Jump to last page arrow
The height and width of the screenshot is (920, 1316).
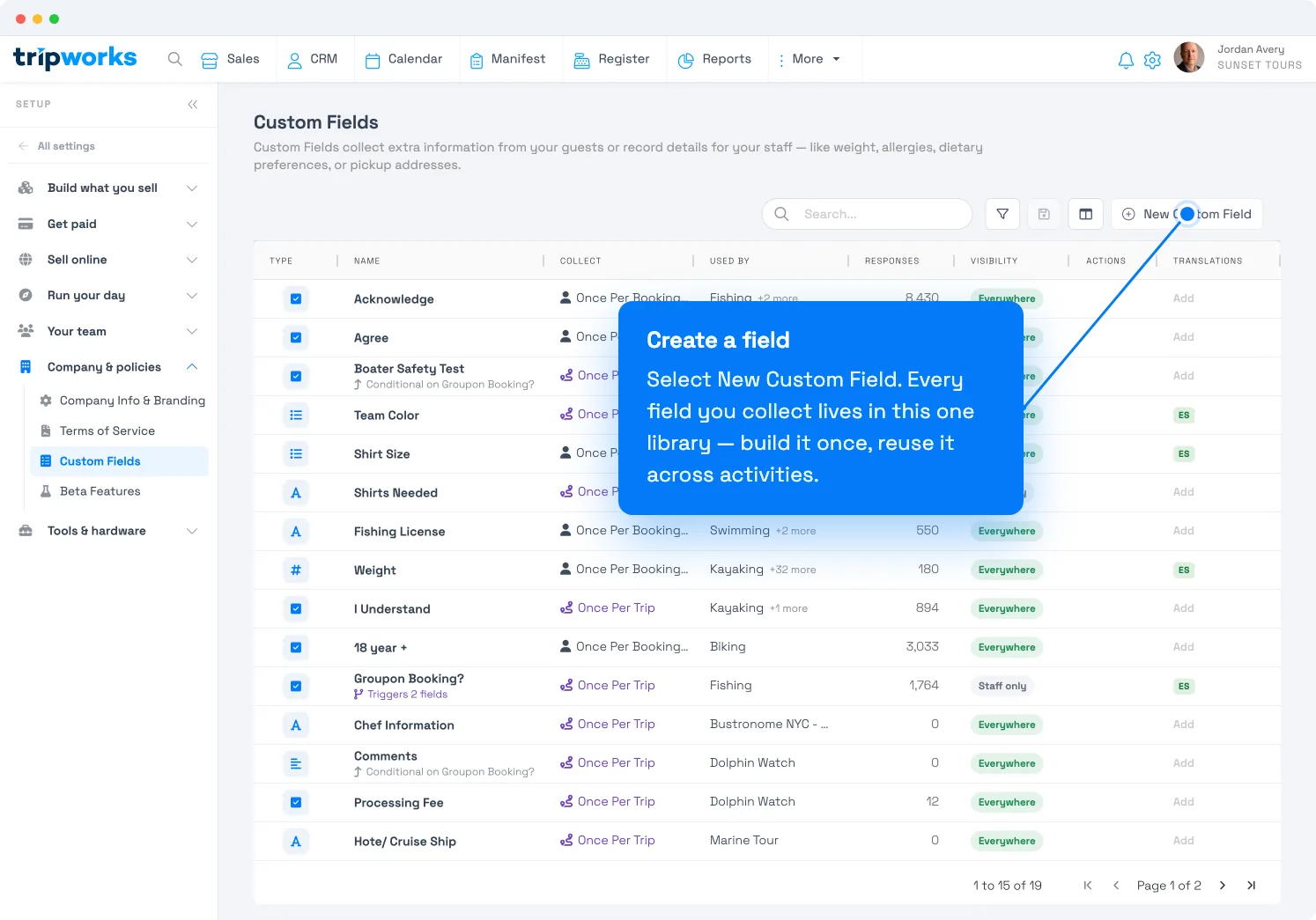(1251, 886)
